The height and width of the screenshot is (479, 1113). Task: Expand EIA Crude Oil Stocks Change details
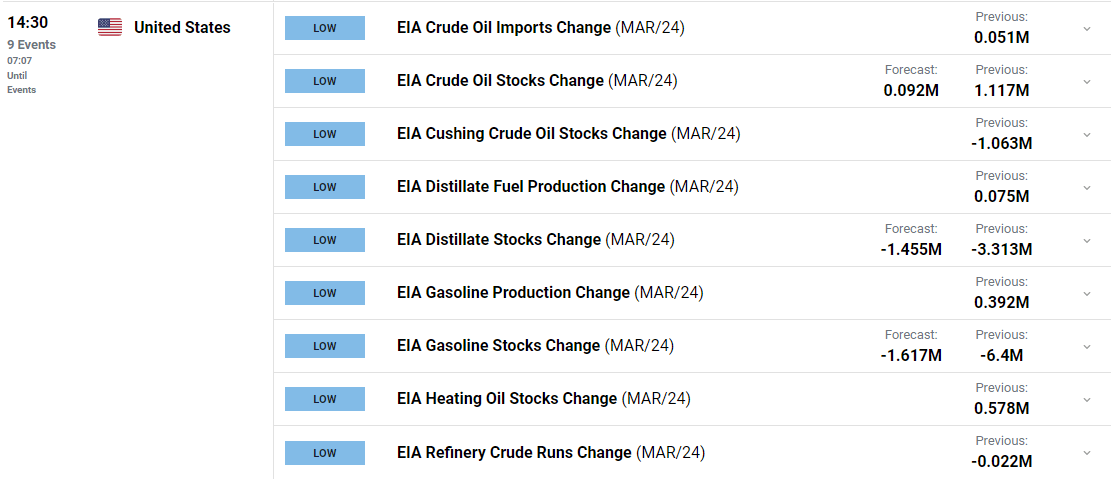1086,82
